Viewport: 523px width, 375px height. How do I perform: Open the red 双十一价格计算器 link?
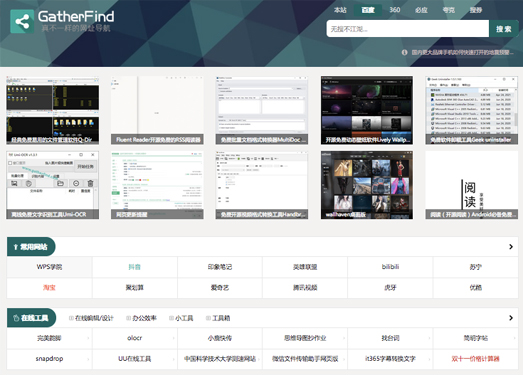476,359
